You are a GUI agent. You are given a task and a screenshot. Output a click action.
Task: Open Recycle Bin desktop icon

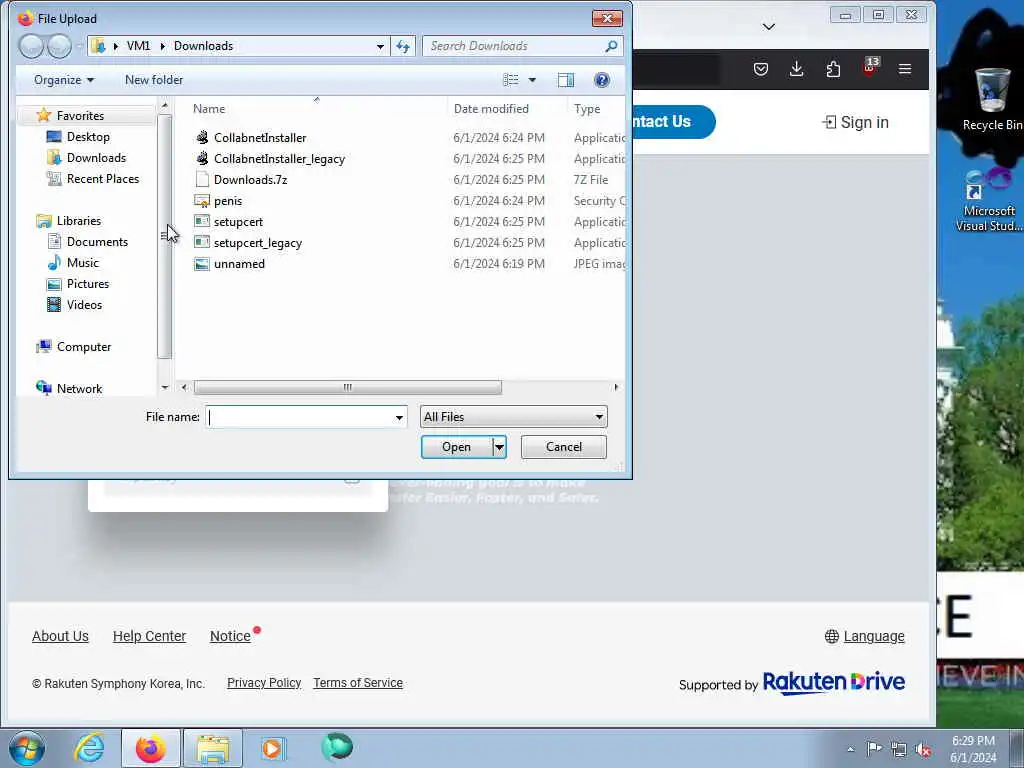pos(992,99)
